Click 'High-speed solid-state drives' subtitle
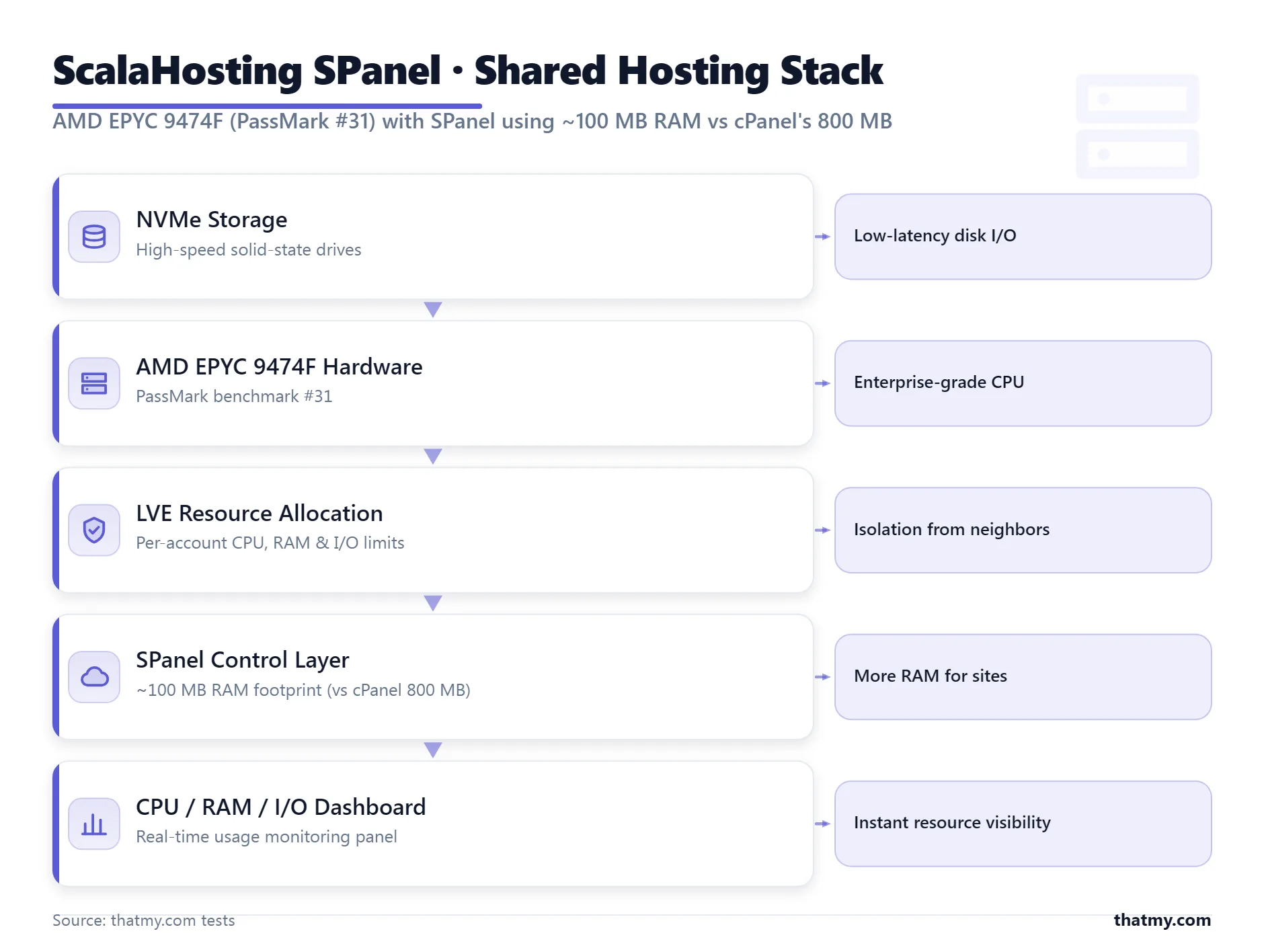The width and height of the screenshot is (1264, 952). (x=249, y=249)
